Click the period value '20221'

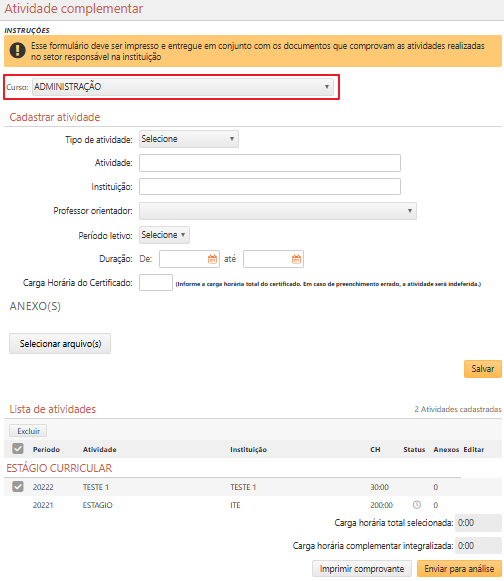click(43, 505)
